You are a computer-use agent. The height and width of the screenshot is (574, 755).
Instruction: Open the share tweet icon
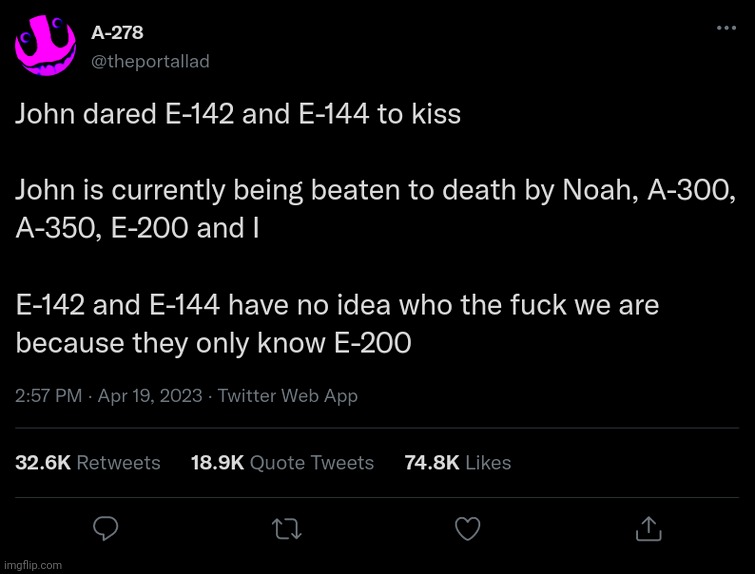pyautogui.click(x=647, y=527)
